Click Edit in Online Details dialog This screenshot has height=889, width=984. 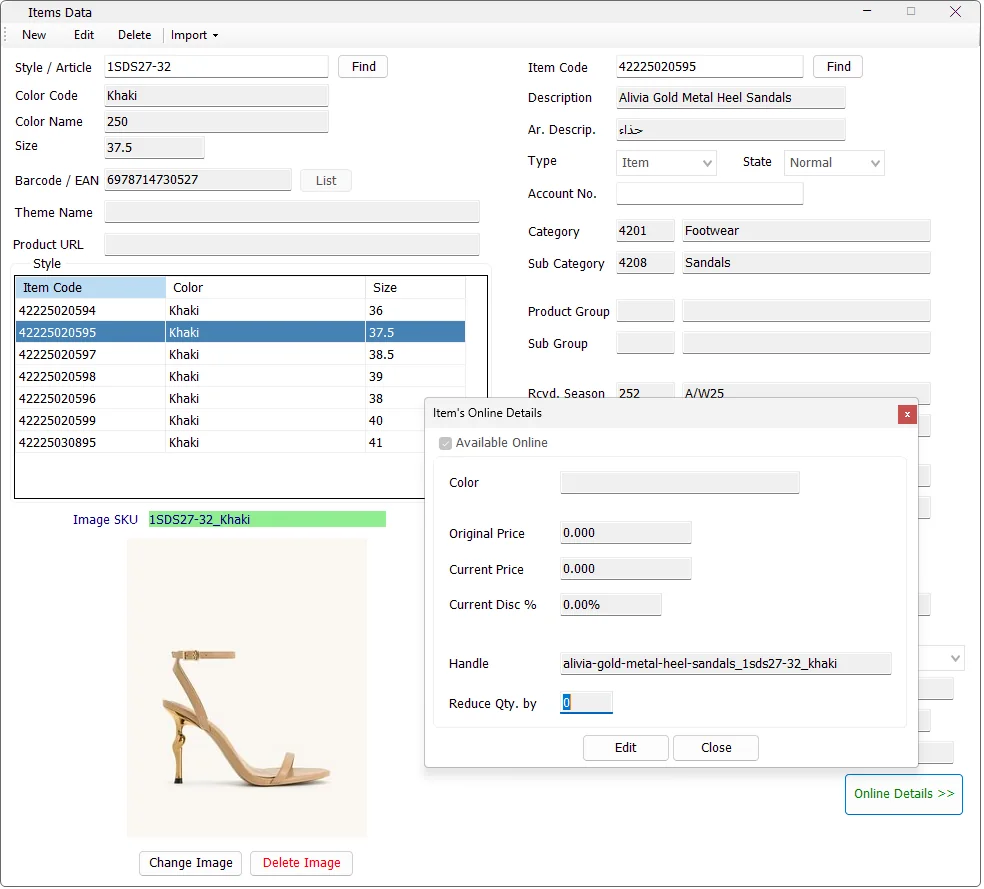pyautogui.click(x=626, y=748)
